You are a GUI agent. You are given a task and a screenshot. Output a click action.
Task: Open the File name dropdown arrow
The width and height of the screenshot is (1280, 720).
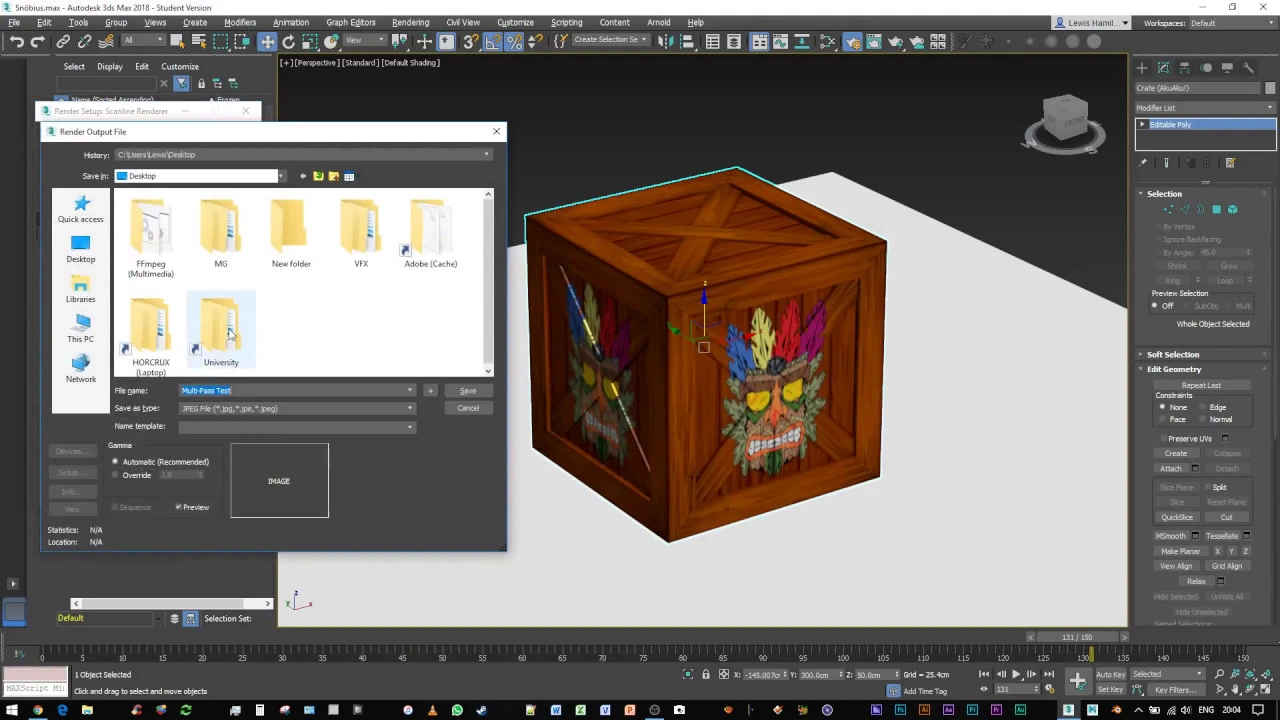tap(409, 391)
